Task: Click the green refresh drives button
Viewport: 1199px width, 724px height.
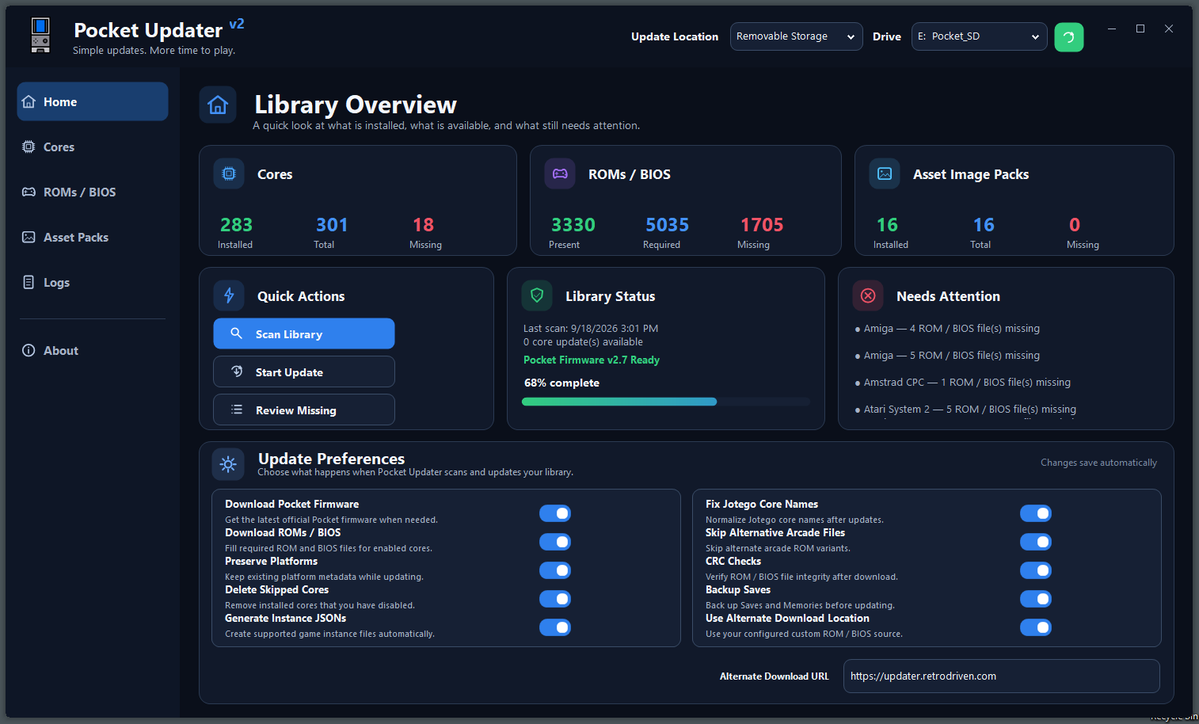Action: pos(1068,37)
